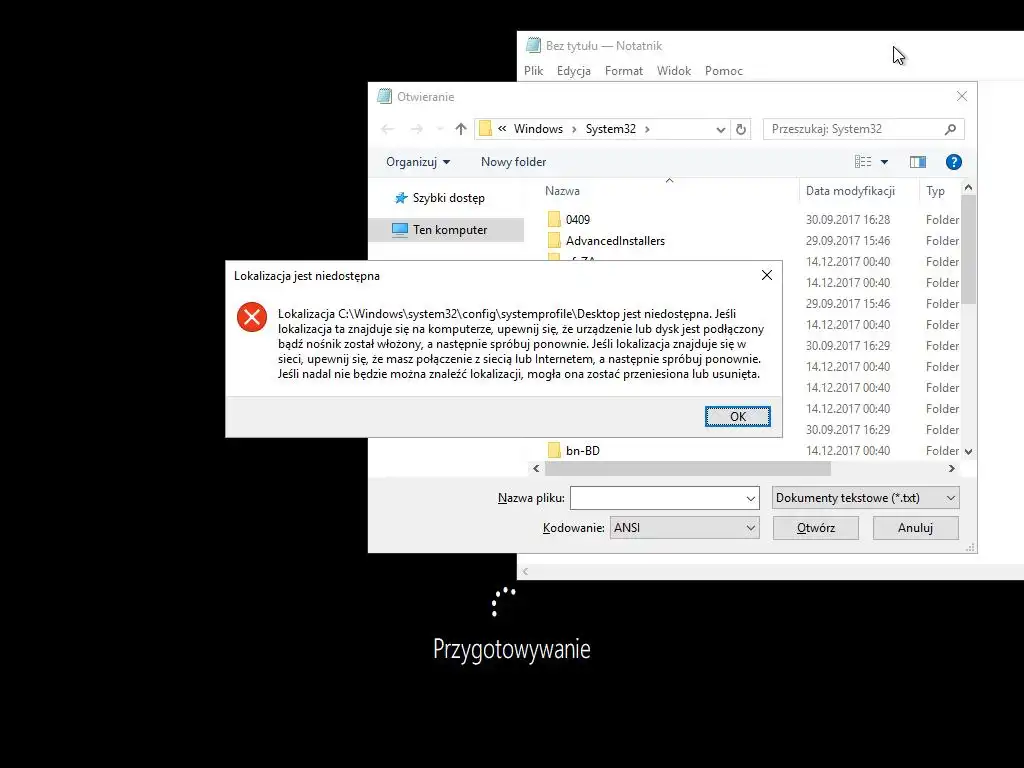This screenshot has width=1024, height=768.
Task: Click the 30.09.2017 16:28 date for 0409
Action: 848,219
